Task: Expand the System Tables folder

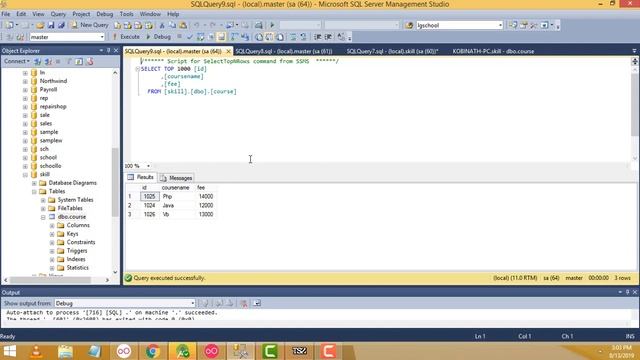Action: point(43,200)
